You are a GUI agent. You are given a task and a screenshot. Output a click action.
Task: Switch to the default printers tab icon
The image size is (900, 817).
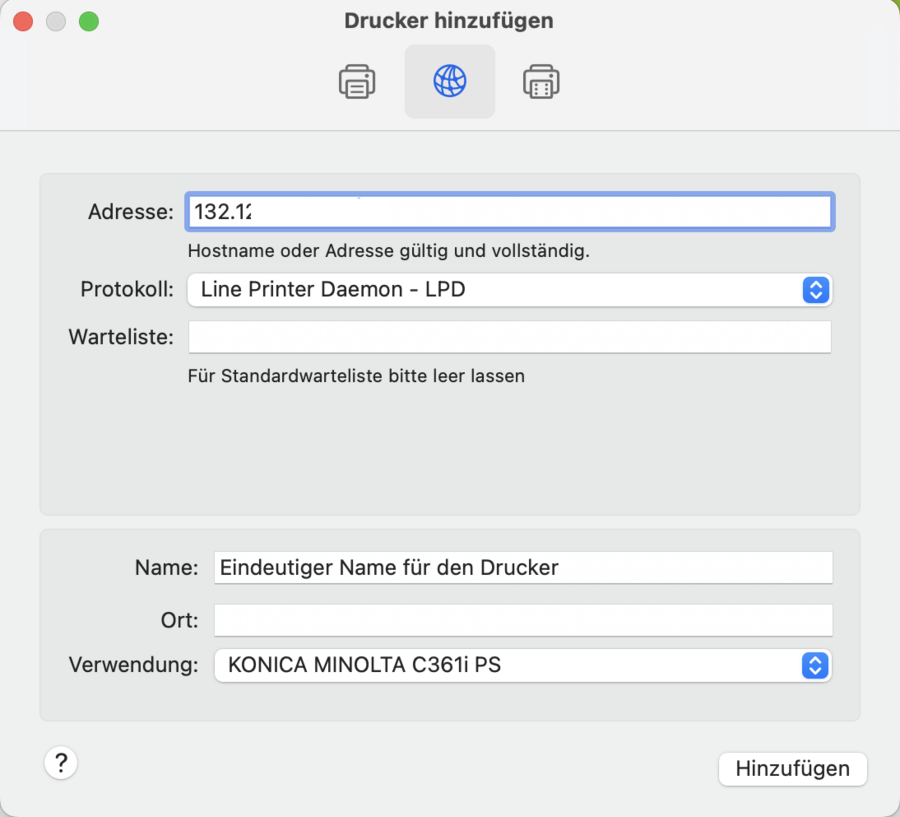click(x=357, y=81)
